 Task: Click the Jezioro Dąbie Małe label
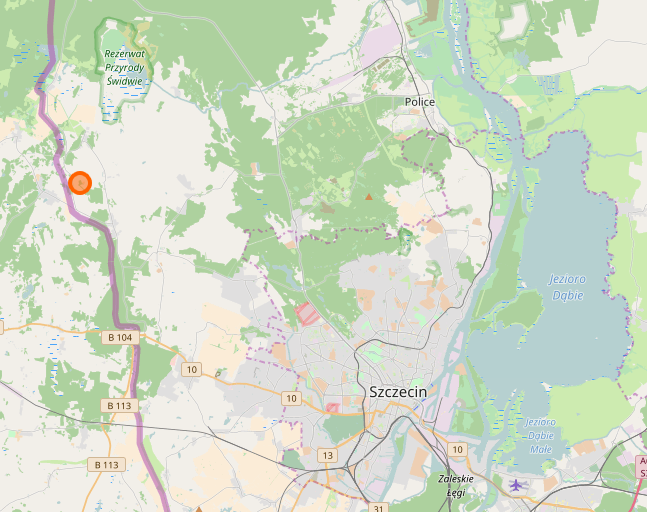coord(541,436)
